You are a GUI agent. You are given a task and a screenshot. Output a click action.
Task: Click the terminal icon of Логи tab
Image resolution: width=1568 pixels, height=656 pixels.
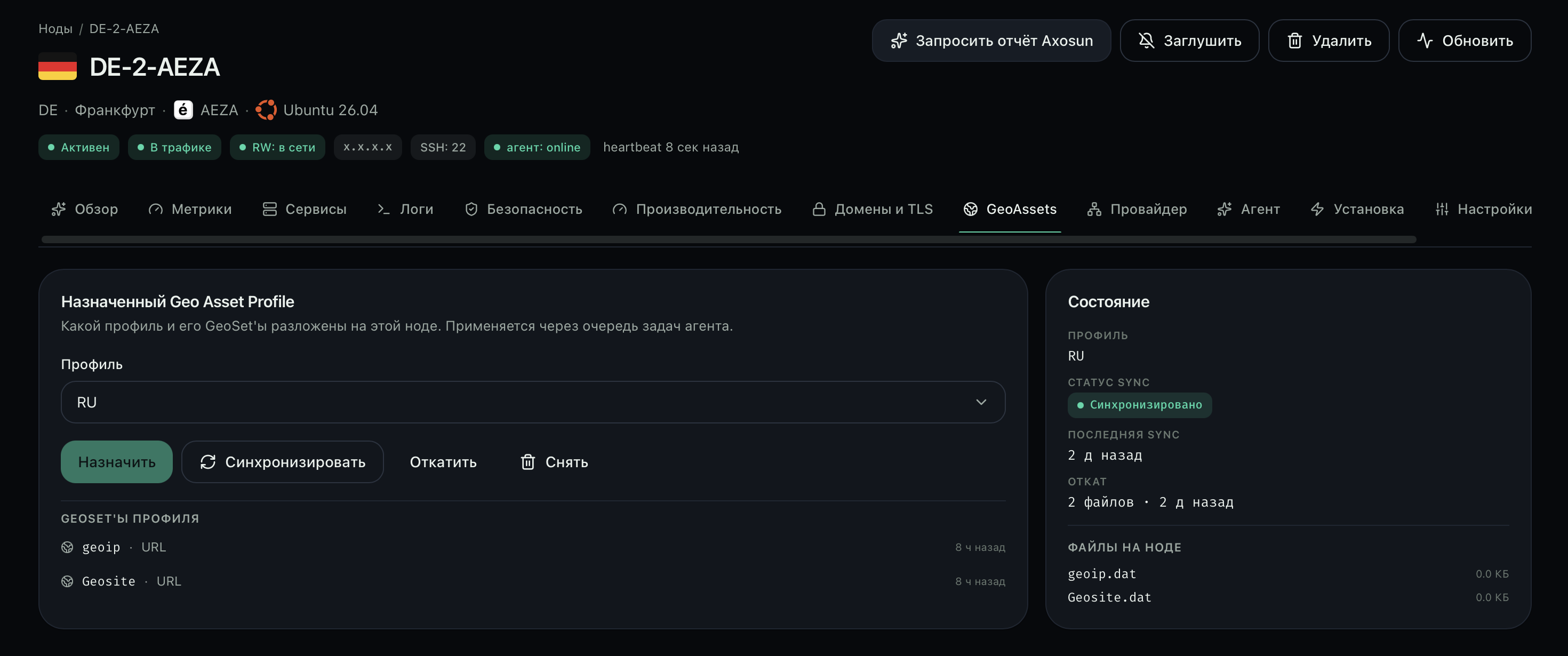(x=383, y=210)
